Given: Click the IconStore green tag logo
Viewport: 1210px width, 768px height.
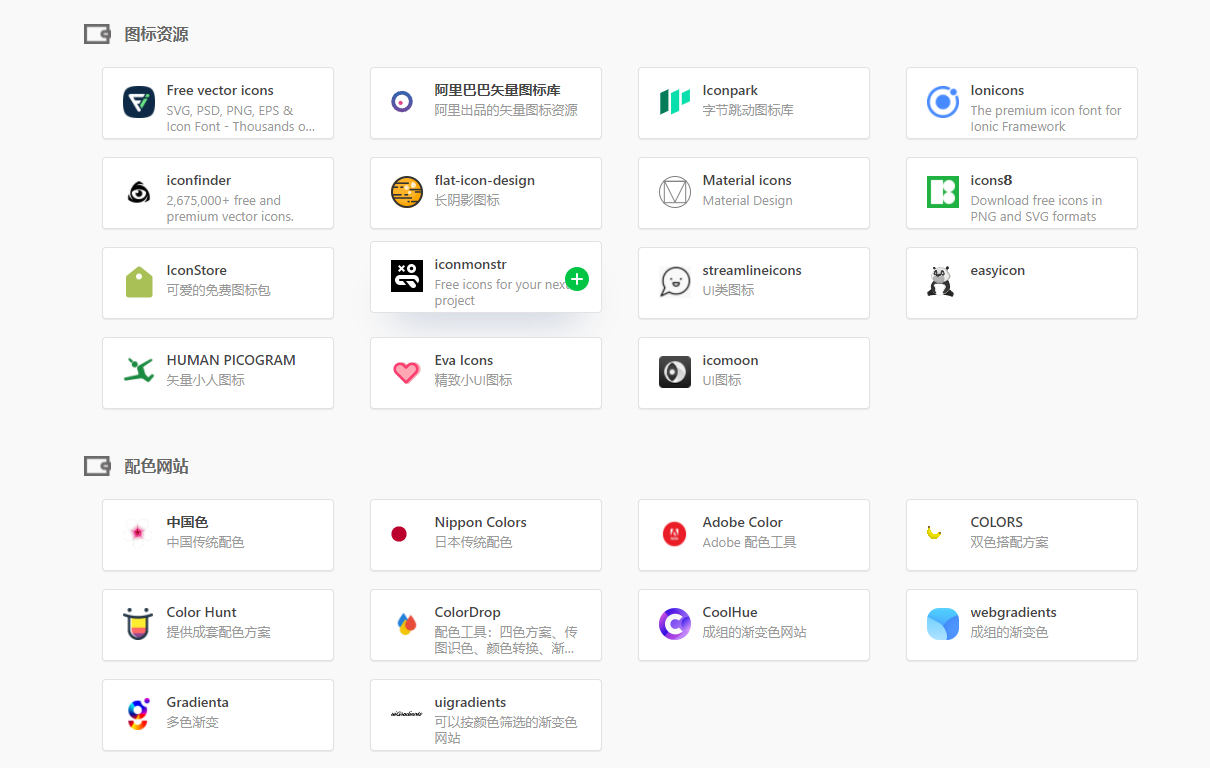Looking at the screenshot, I should pos(139,282).
